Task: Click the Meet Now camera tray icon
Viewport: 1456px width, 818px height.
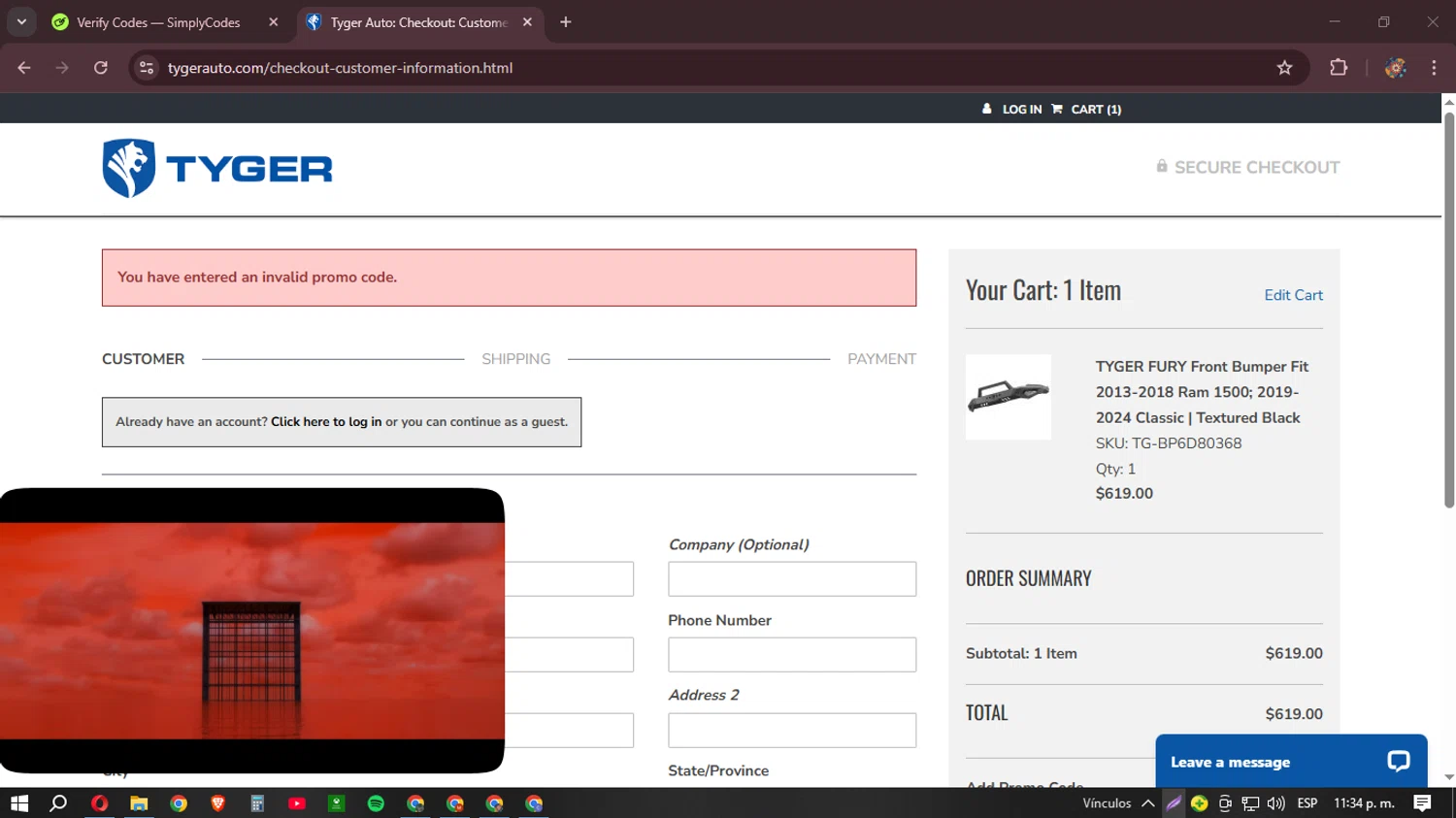Action: pyautogui.click(x=1225, y=803)
